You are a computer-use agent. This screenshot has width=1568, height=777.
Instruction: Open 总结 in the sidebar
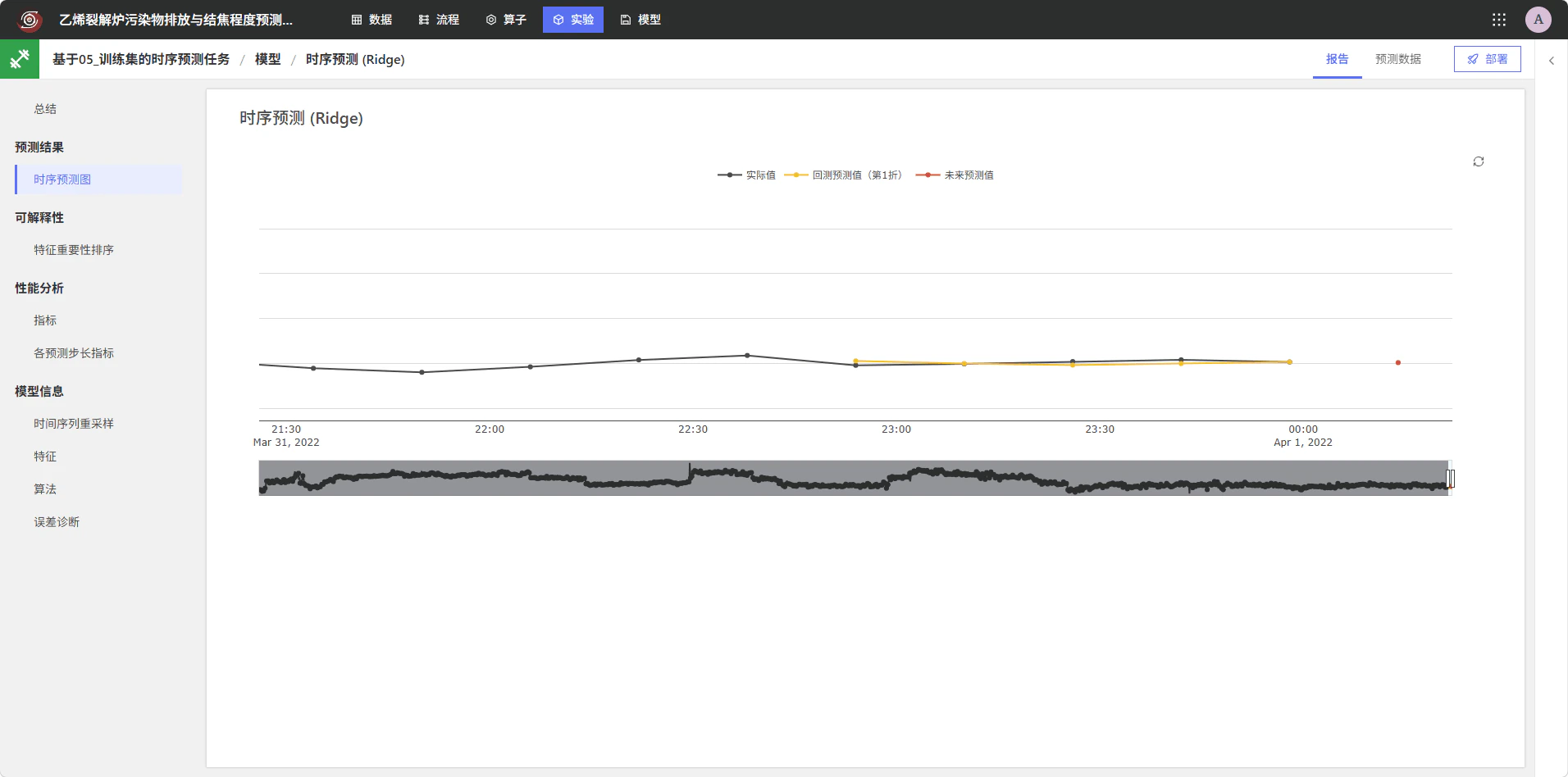pyautogui.click(x=45, y=109)
